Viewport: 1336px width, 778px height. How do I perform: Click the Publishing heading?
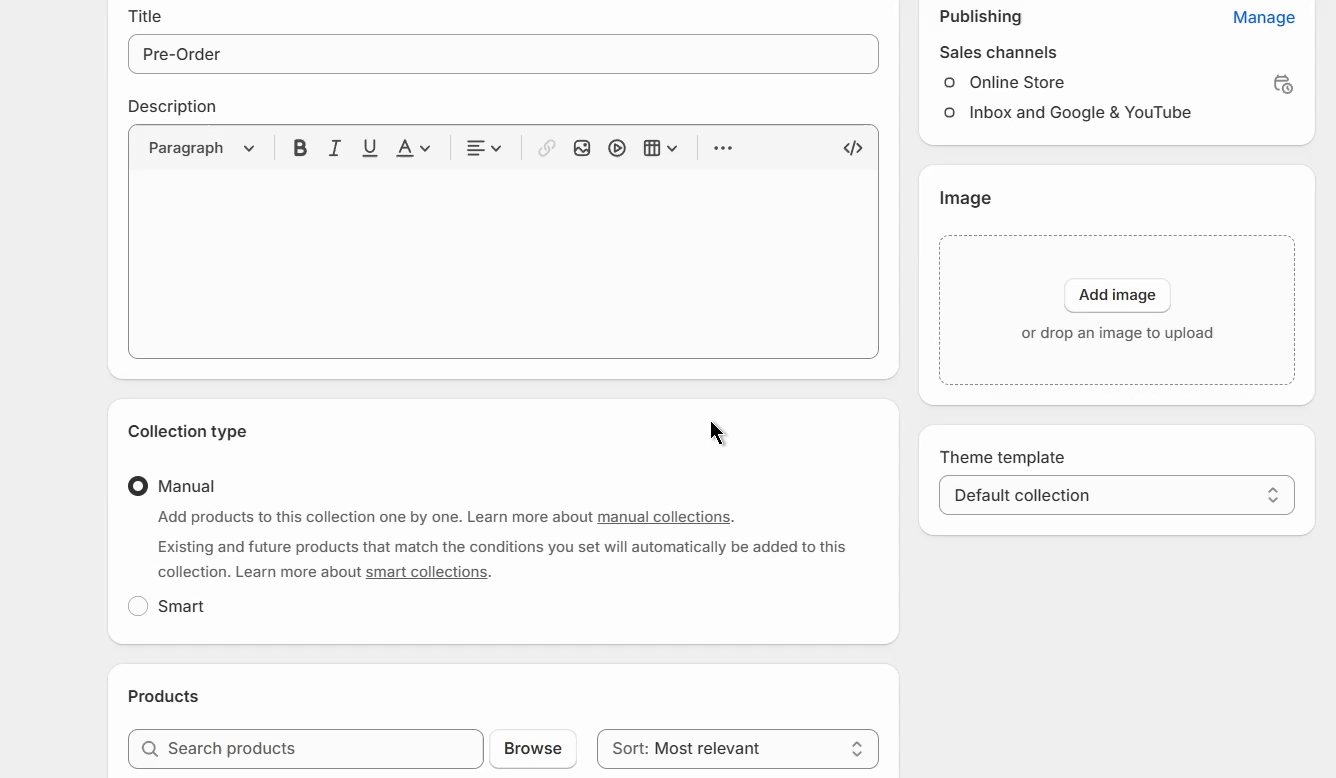(980, 16)
